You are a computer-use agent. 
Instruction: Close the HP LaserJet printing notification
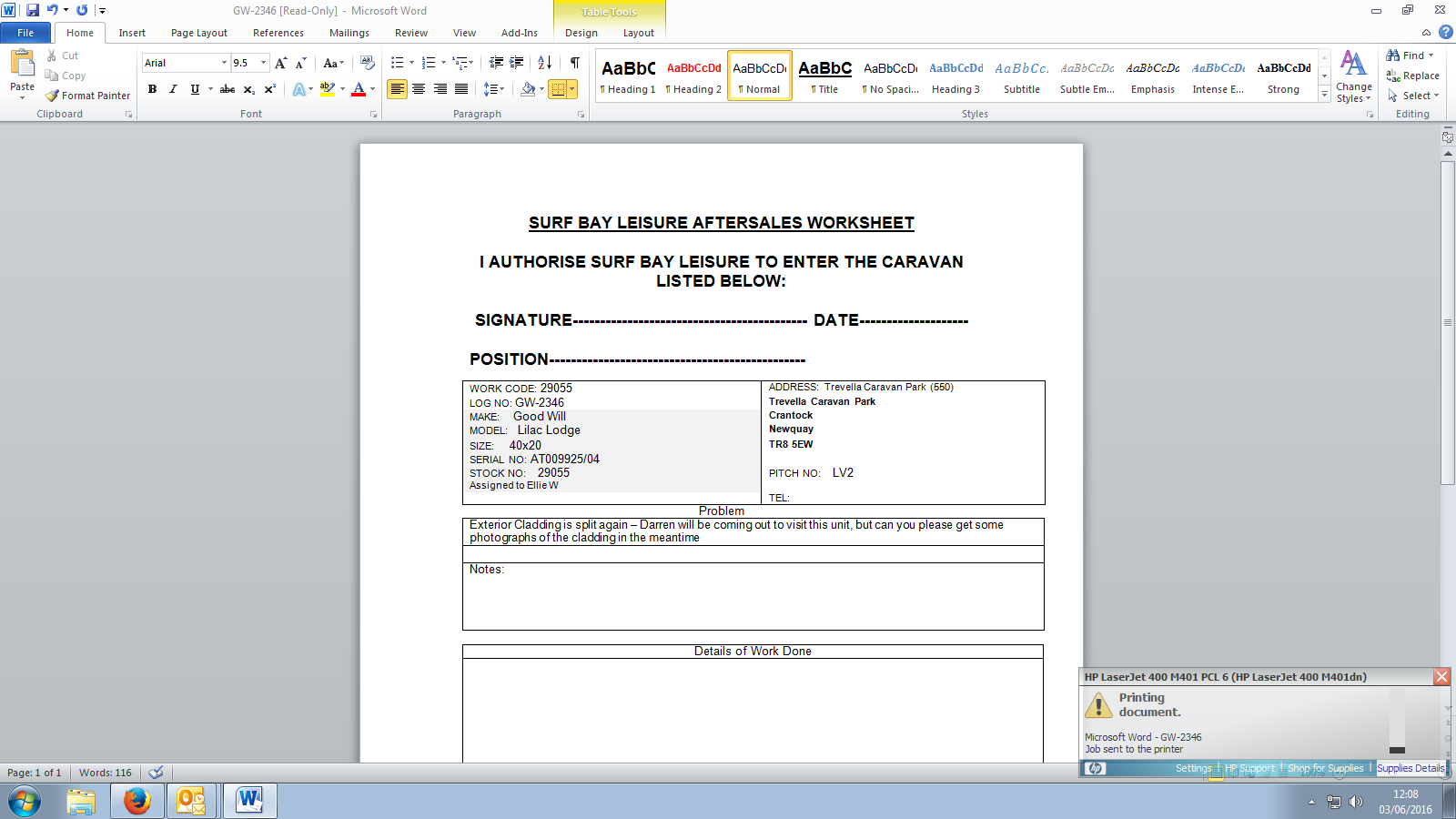click(1441, 676)
